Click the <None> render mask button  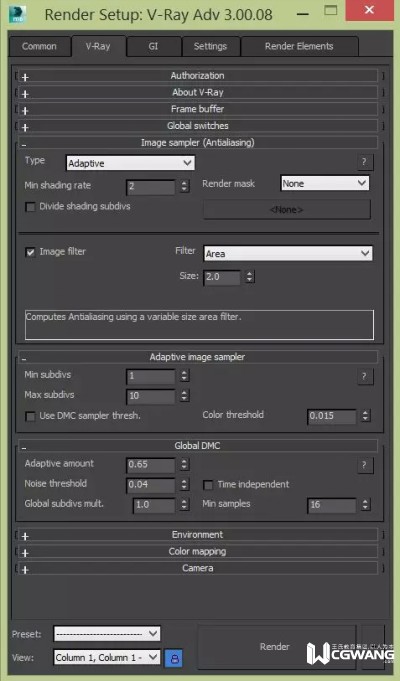tap(287, 210)
